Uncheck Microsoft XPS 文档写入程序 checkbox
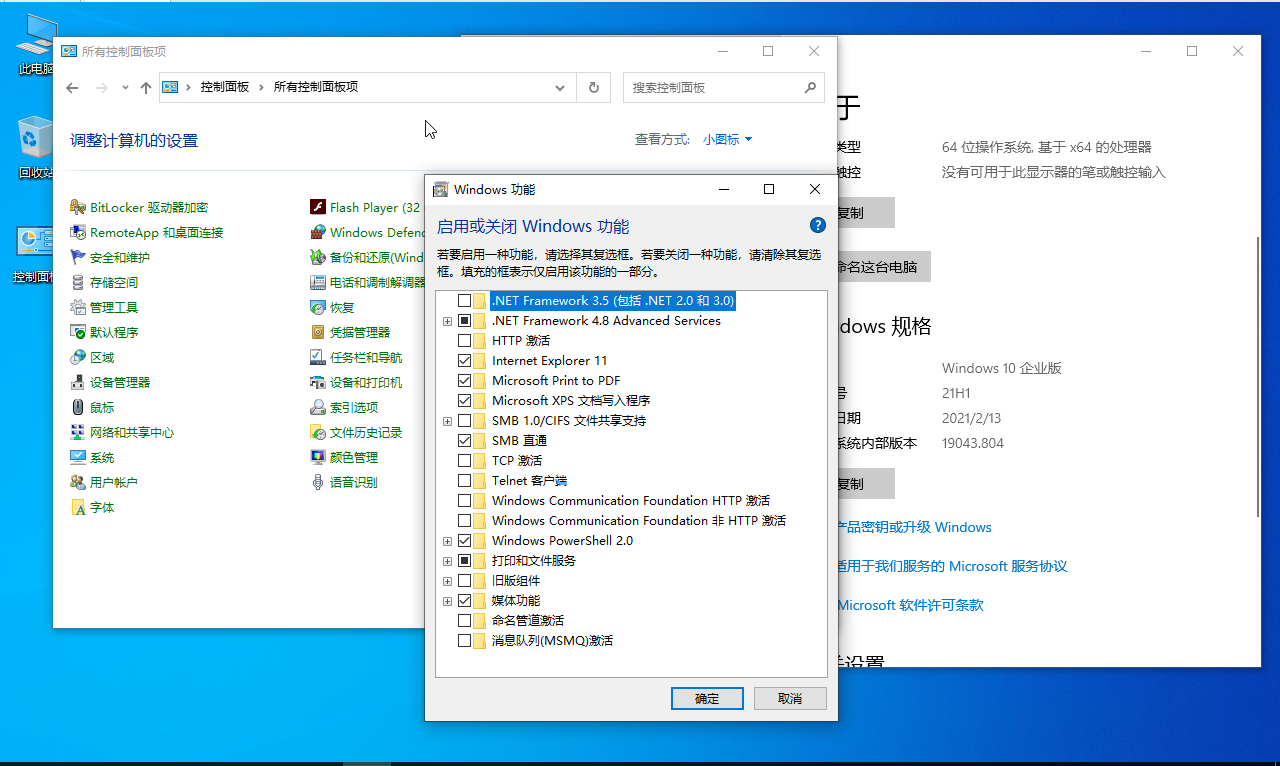This screenshot has width=1280, height=766. 464,401
